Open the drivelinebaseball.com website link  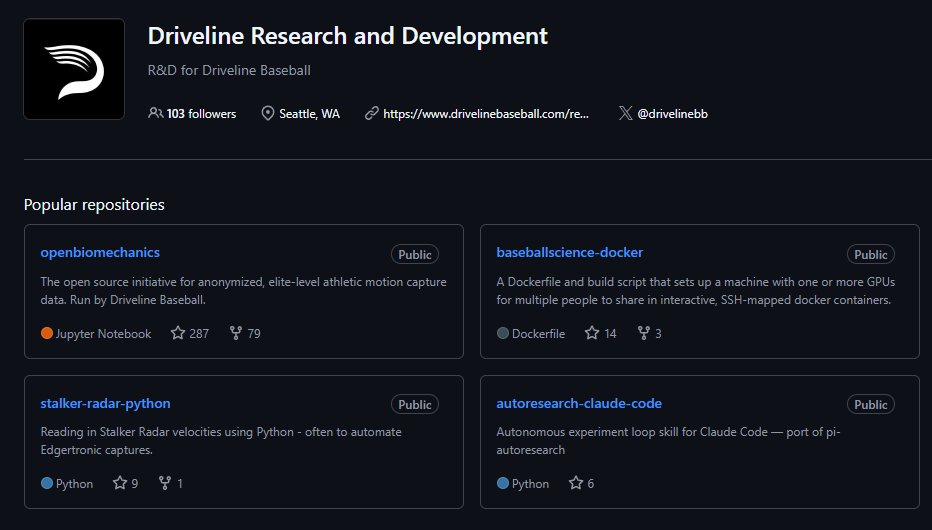click(486, 113)
